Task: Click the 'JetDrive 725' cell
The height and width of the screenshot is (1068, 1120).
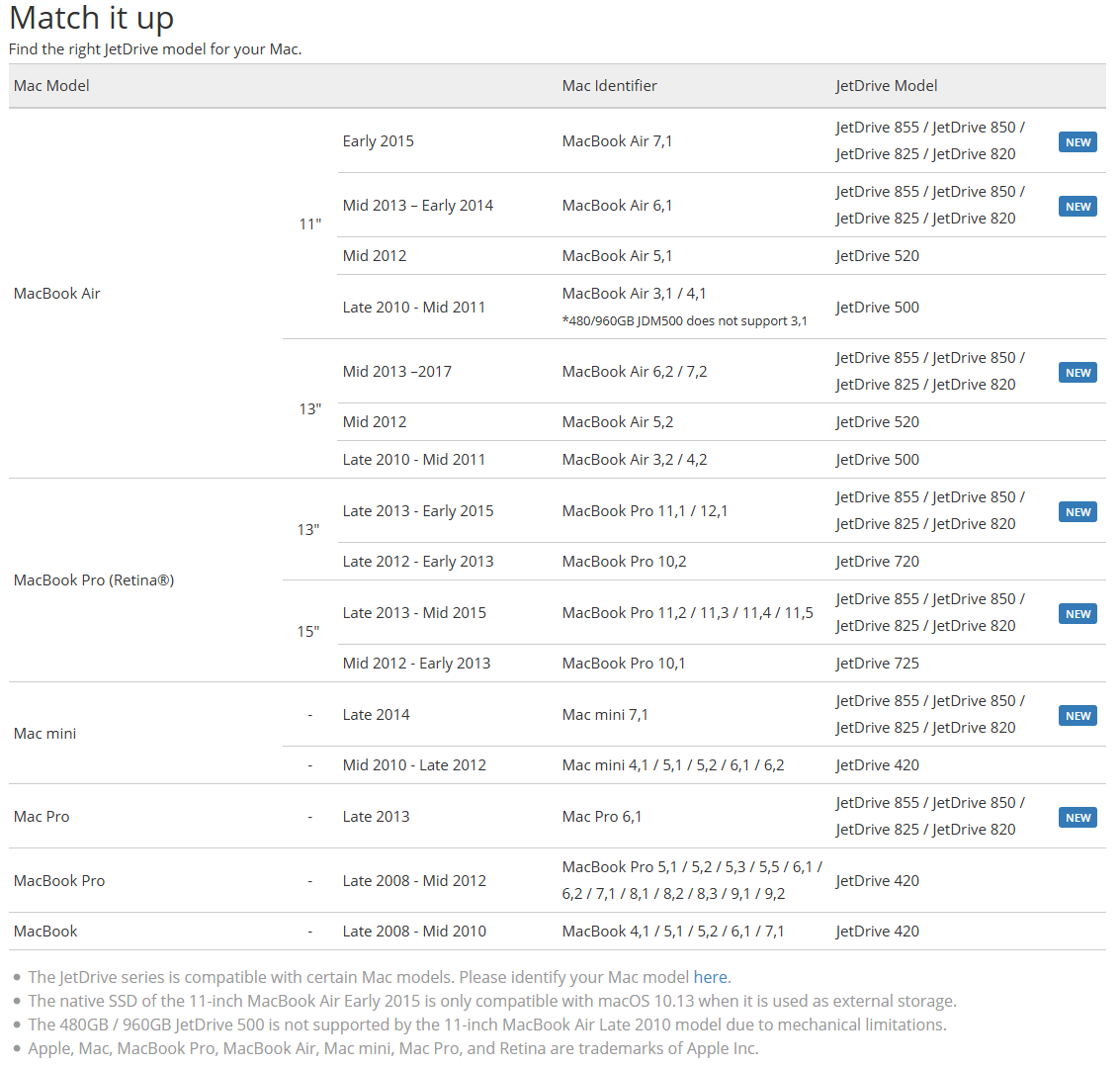Action: pyautogui.click(x=878, y=664)
